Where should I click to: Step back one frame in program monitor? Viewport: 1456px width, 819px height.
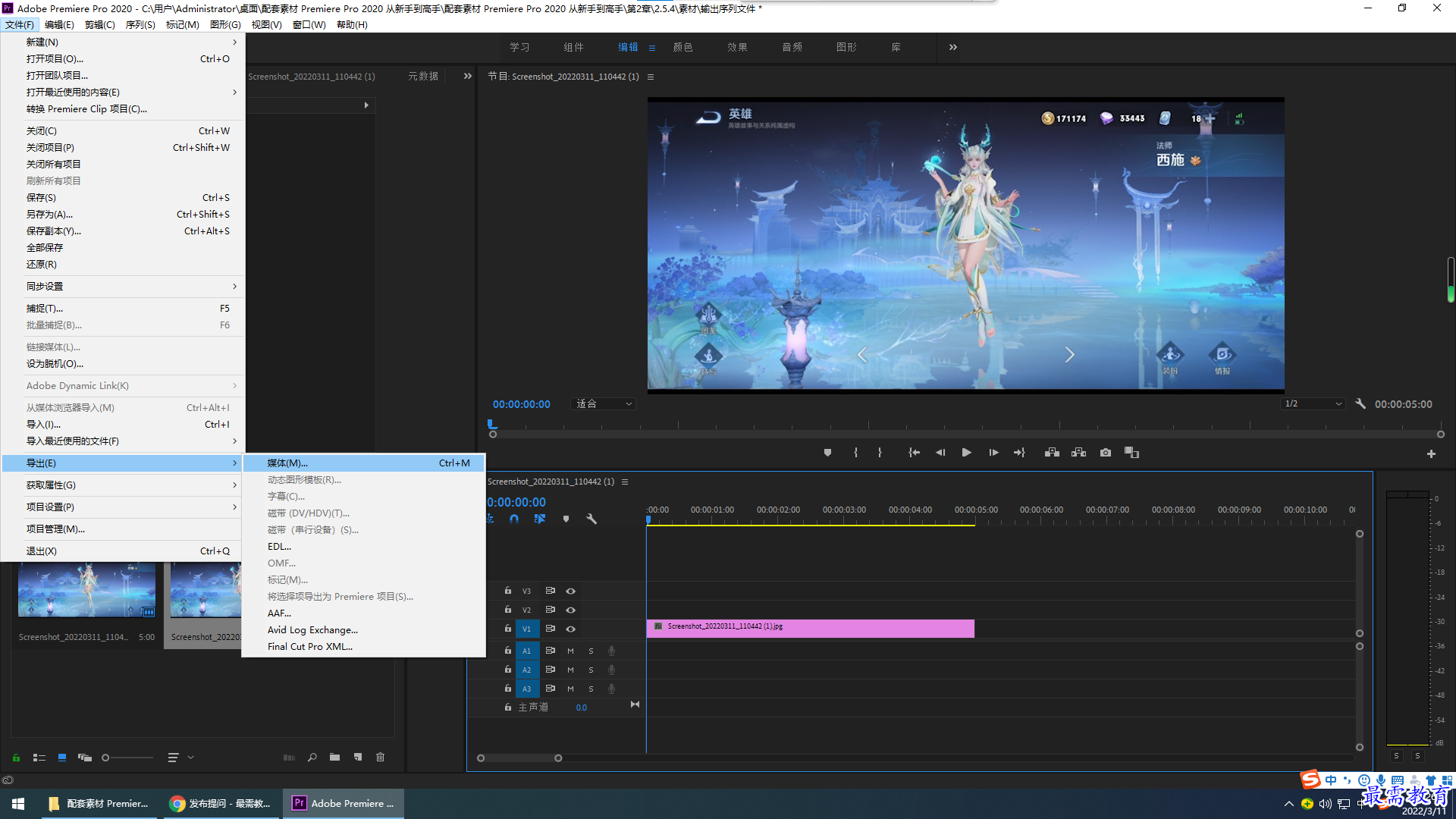pos(940,453)
